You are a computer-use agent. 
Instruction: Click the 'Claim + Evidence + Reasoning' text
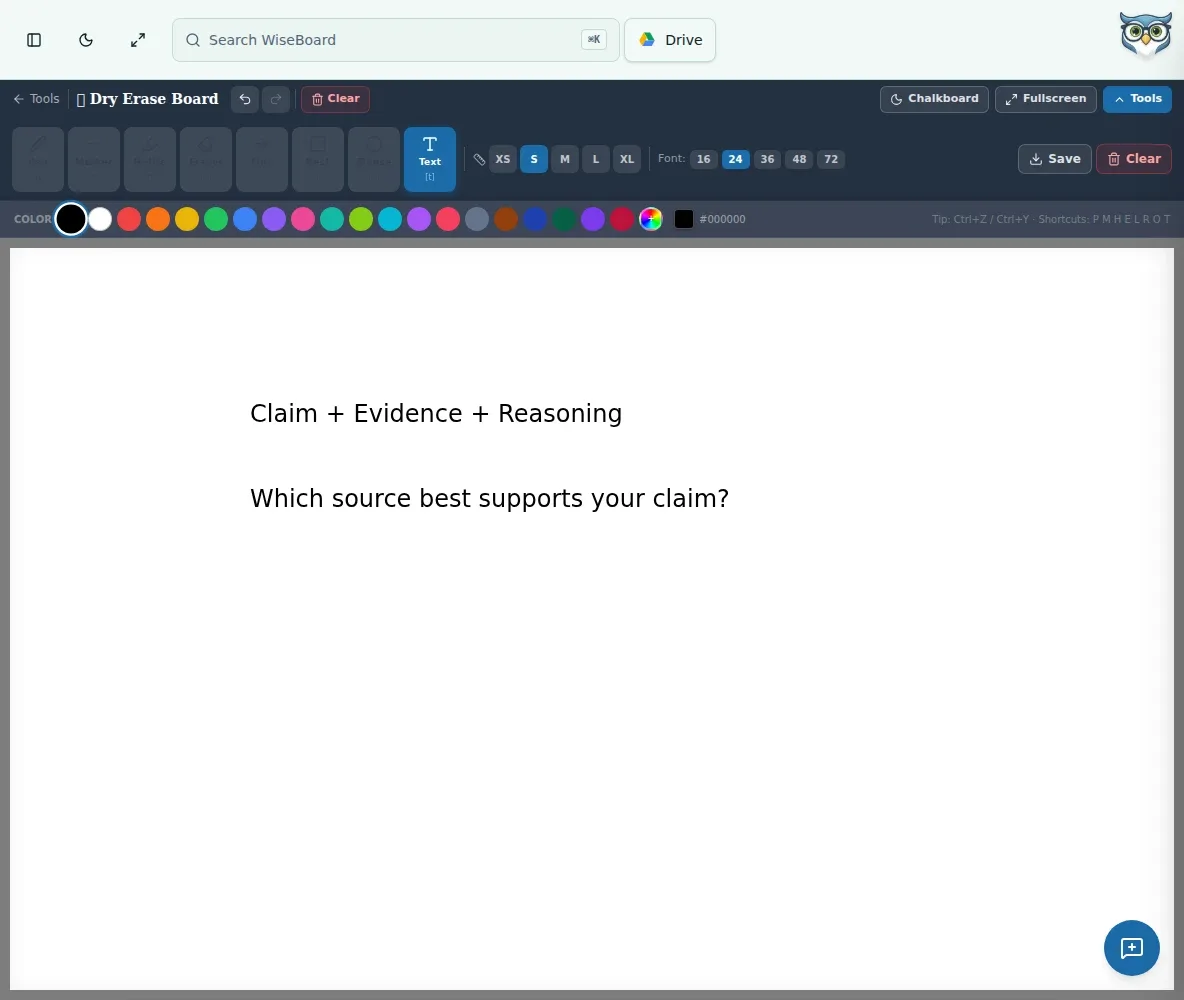click(x=436, y=414)
